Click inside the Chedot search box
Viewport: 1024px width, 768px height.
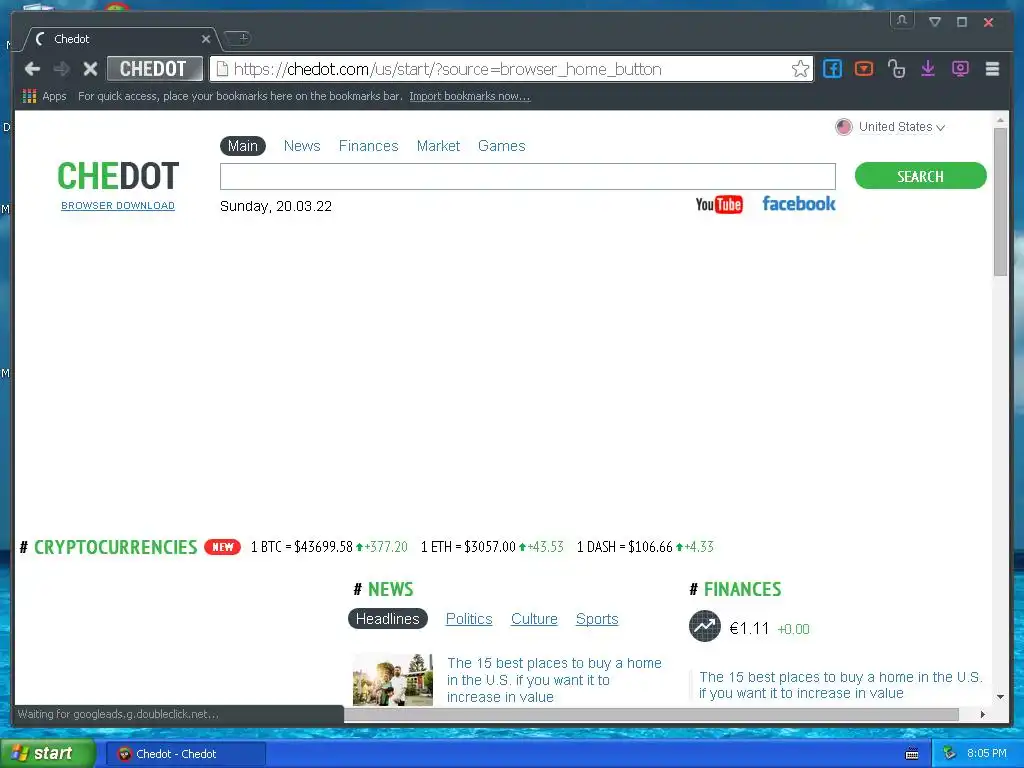click(x=528, y=176)
